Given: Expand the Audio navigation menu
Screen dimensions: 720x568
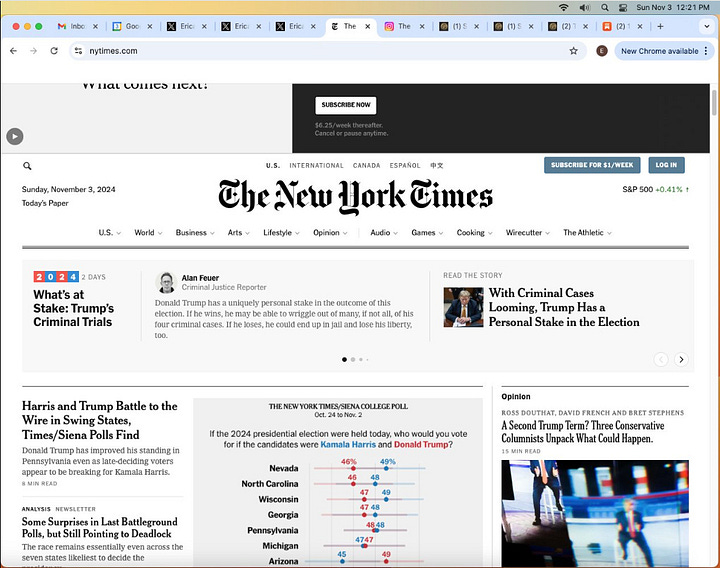Looking at the screenshot, I should click(384, 233).
